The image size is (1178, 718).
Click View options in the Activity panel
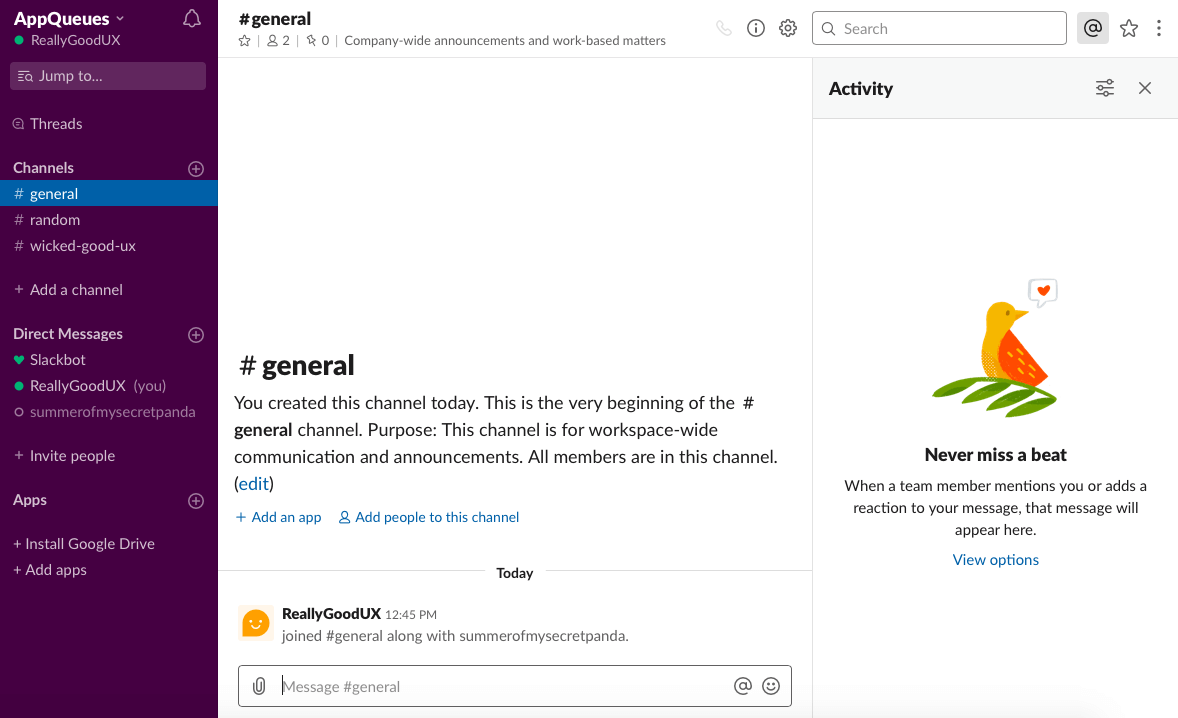point(995,559)
